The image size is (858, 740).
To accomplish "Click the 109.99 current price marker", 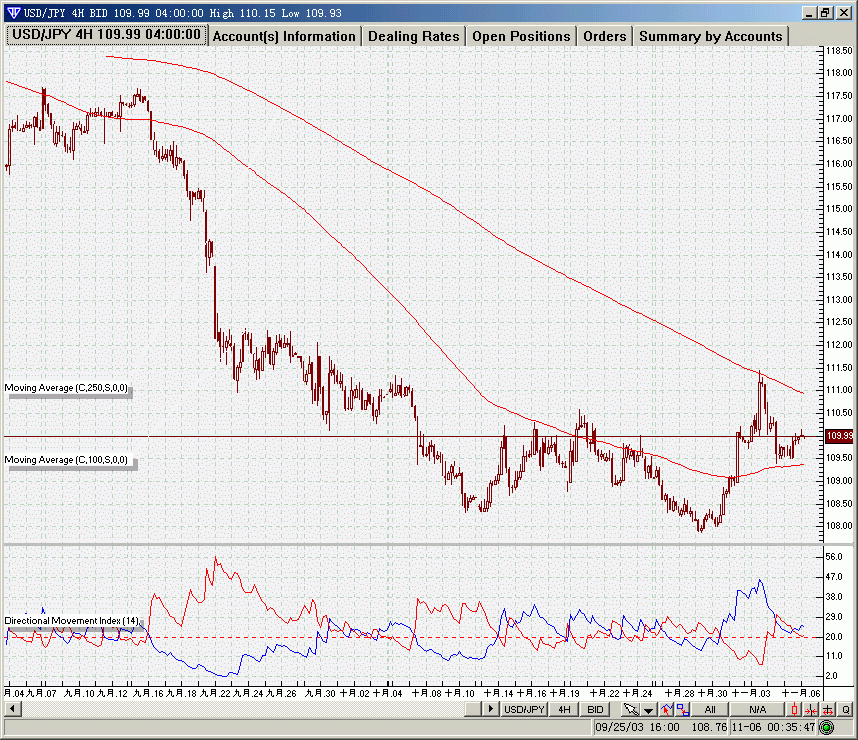I will [x=839, y=436].
